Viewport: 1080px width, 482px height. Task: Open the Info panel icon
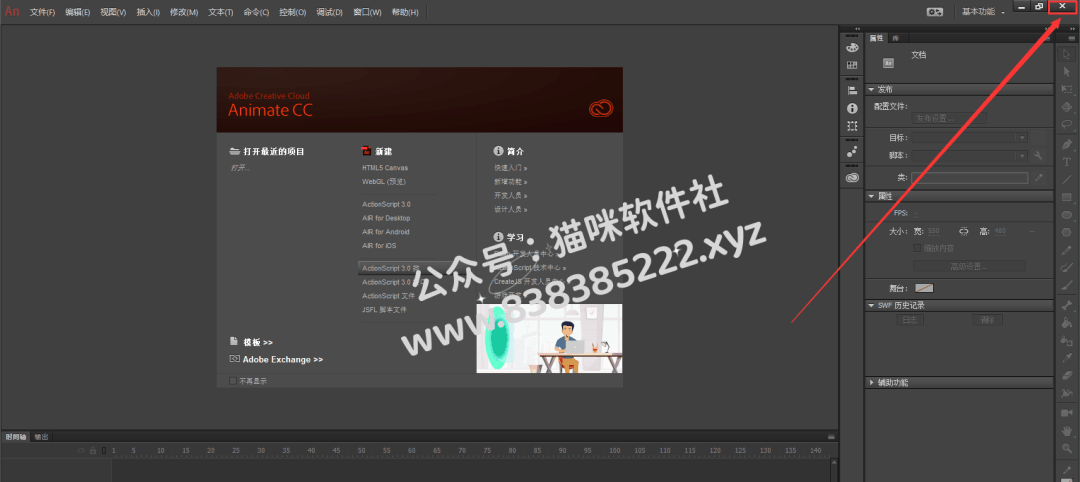pos(852,109)
